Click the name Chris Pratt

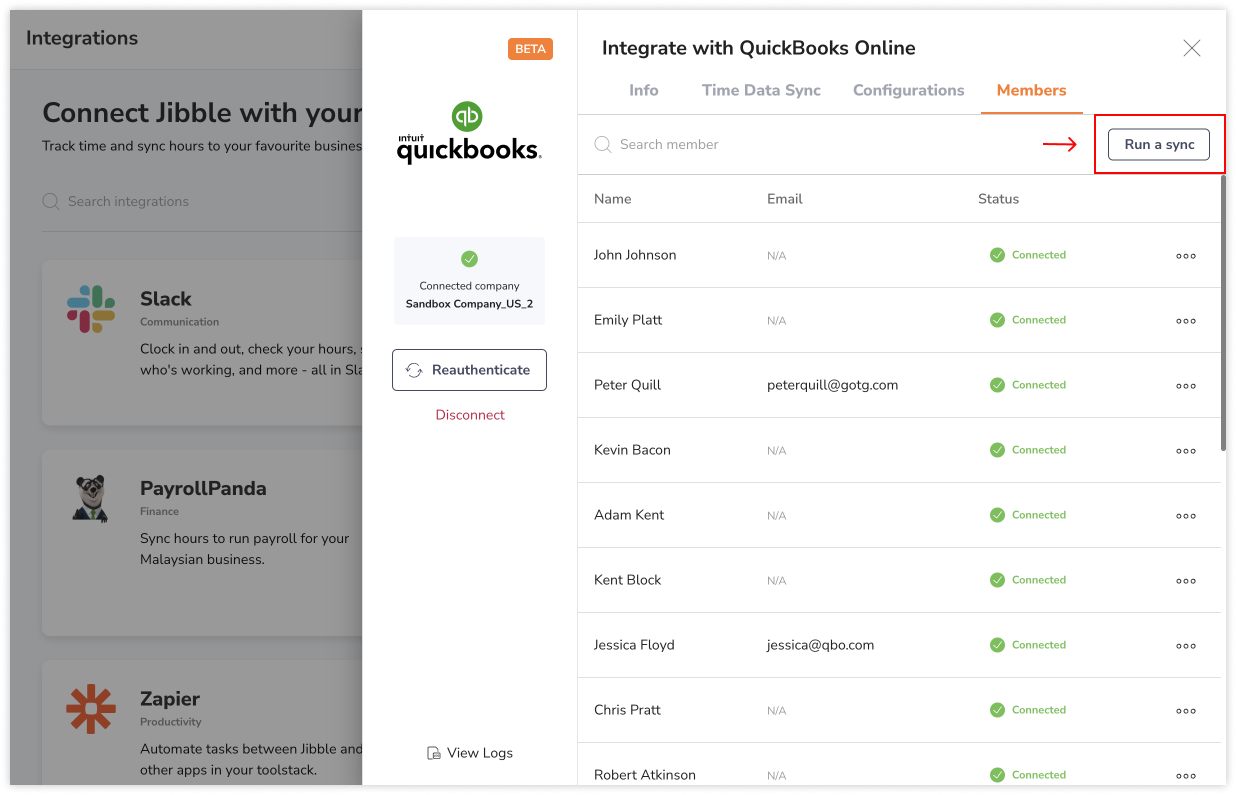[627, 710]
